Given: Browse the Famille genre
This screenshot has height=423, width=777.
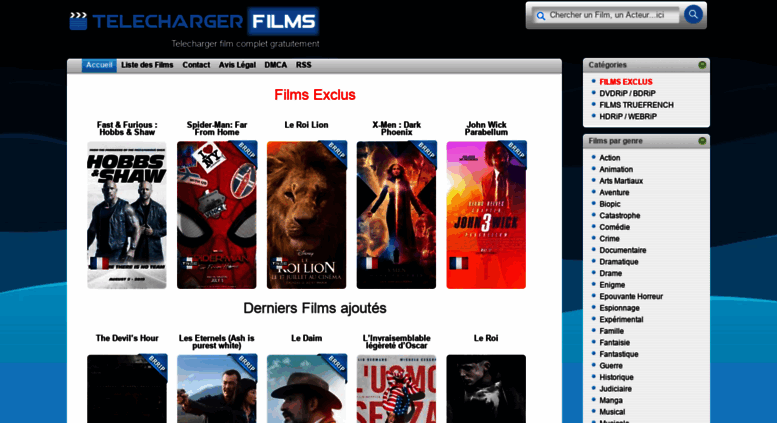Looking at the screenshot, I should pos(611,331).
